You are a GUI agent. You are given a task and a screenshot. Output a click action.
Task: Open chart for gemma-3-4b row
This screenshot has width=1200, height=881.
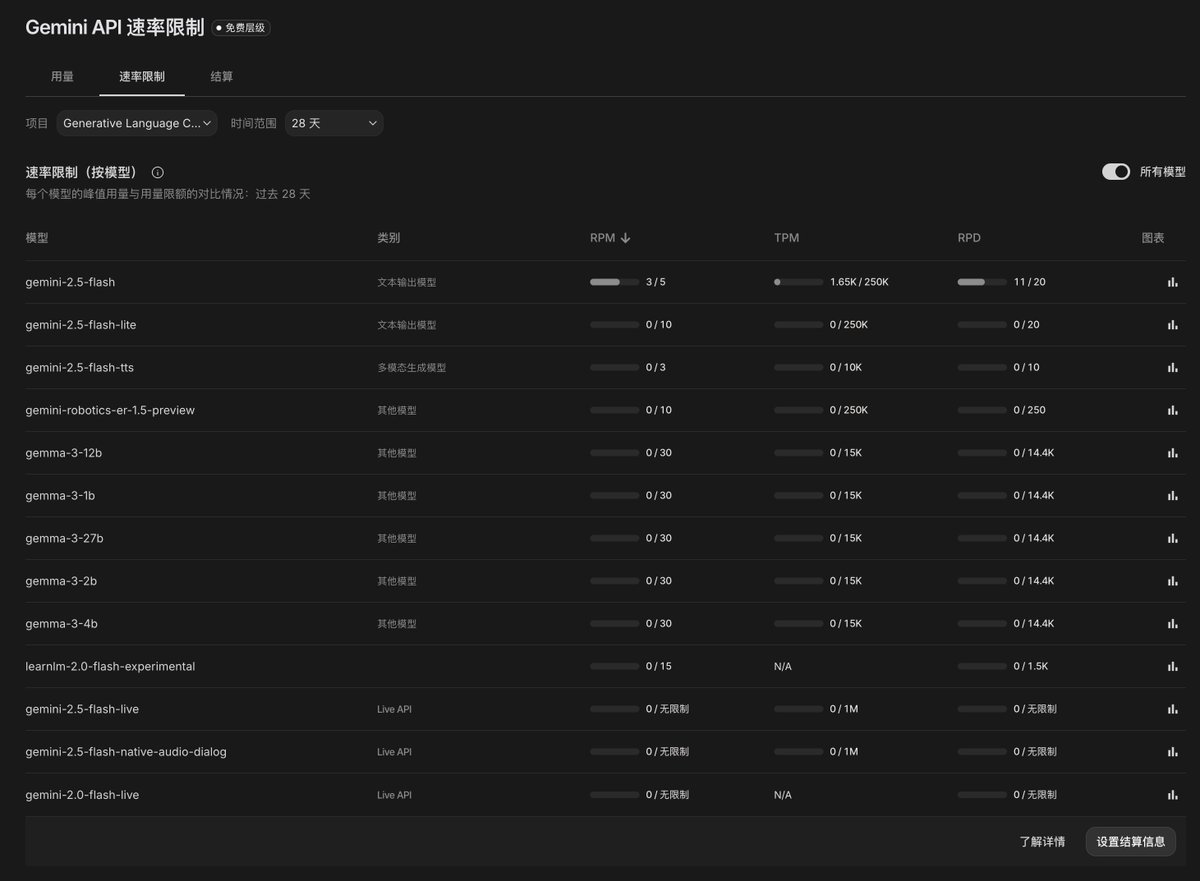(1172, 623)
